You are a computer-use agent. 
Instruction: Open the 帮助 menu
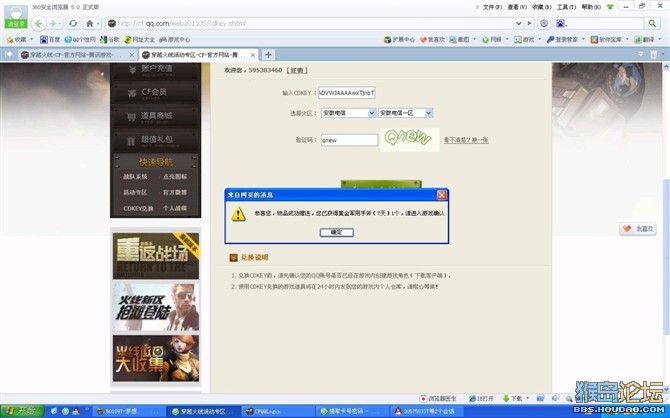[x=591, y=7]
